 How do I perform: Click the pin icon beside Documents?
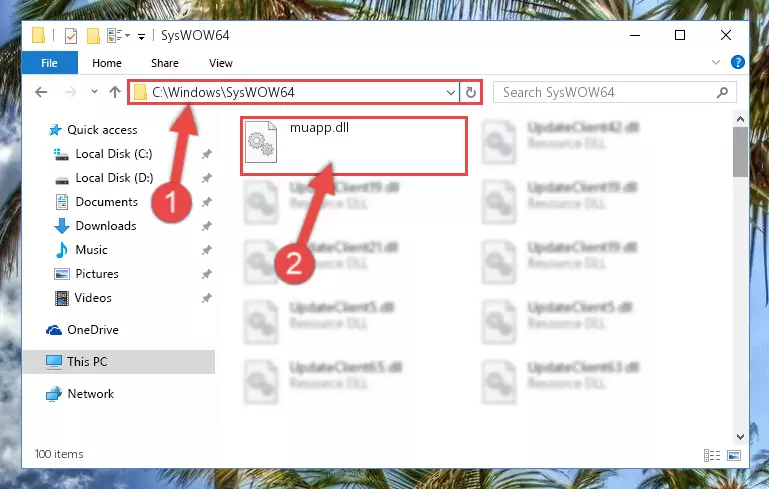click(206, 202)
